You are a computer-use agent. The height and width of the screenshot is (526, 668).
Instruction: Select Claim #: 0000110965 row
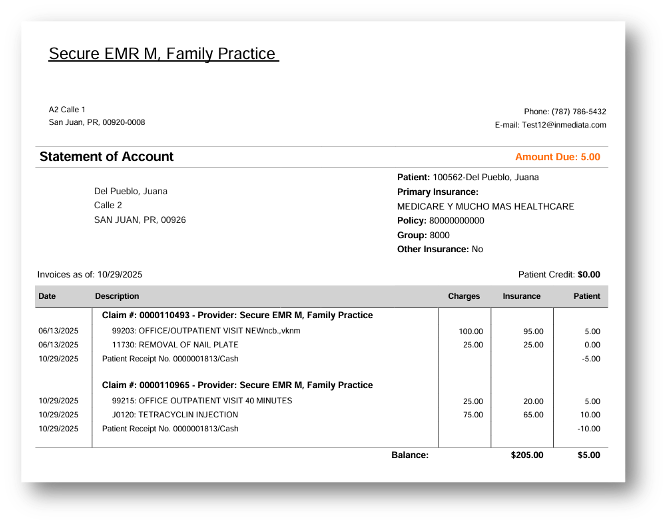[x=237, y=385]
